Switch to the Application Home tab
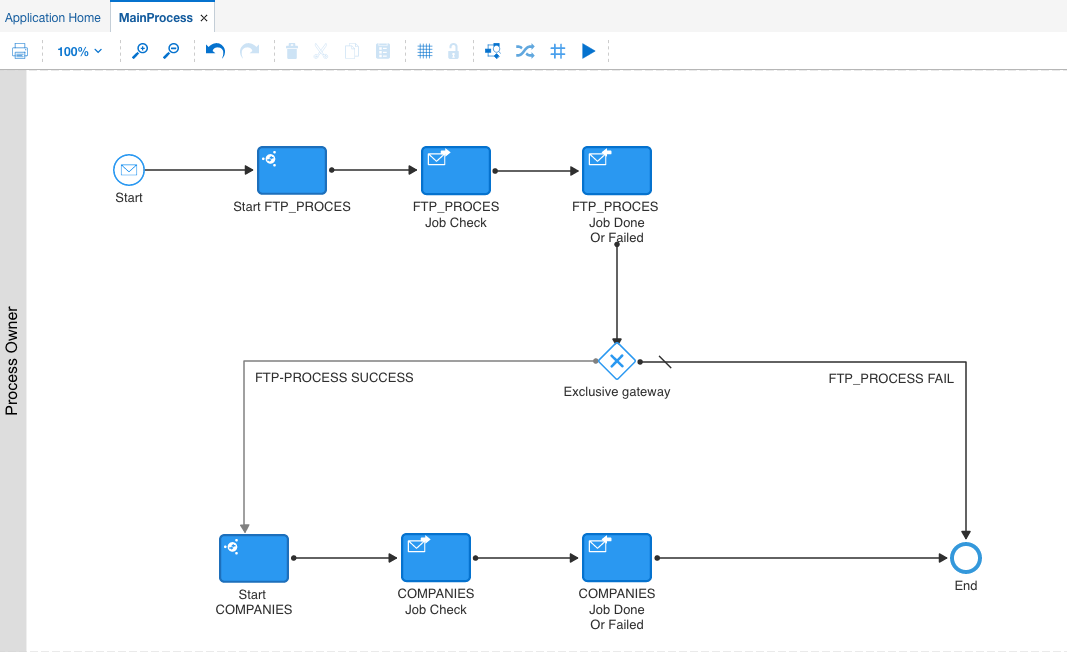The width and height of the screenshot is (1067, 652). pos(53,18)
